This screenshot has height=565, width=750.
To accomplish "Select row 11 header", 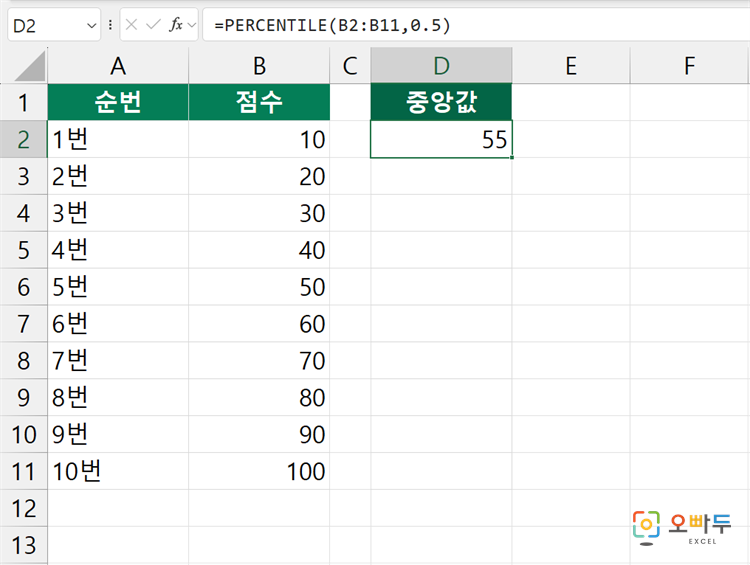I will pos(23,471).
